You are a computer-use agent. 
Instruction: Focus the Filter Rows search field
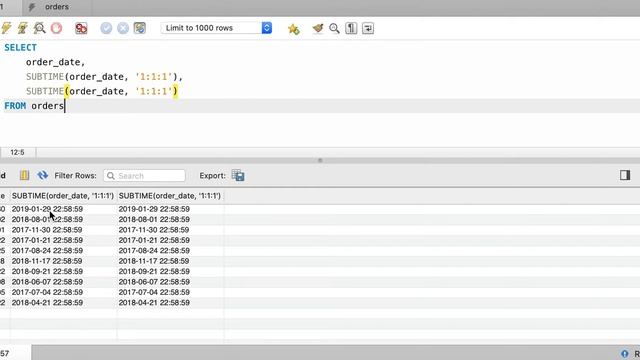click(x=144, y=176)
